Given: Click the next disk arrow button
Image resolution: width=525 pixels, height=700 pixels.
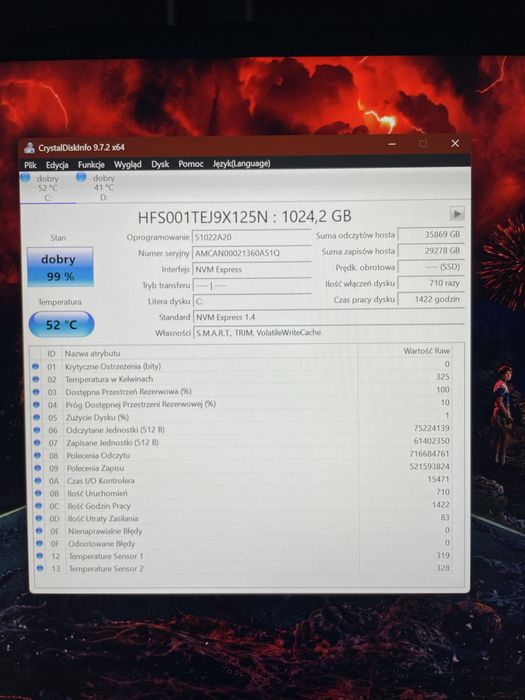Looking at the screenshot, I should 457,214.
